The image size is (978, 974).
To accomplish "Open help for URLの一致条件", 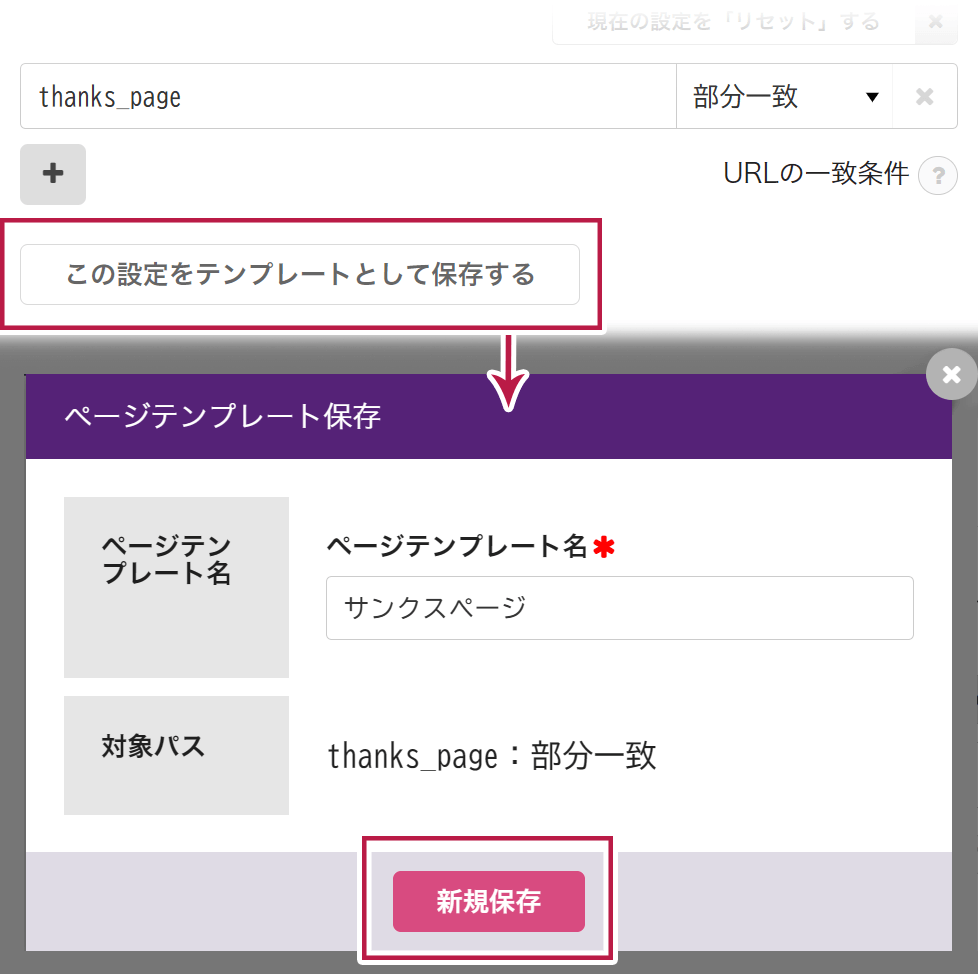I will (937, 177).
